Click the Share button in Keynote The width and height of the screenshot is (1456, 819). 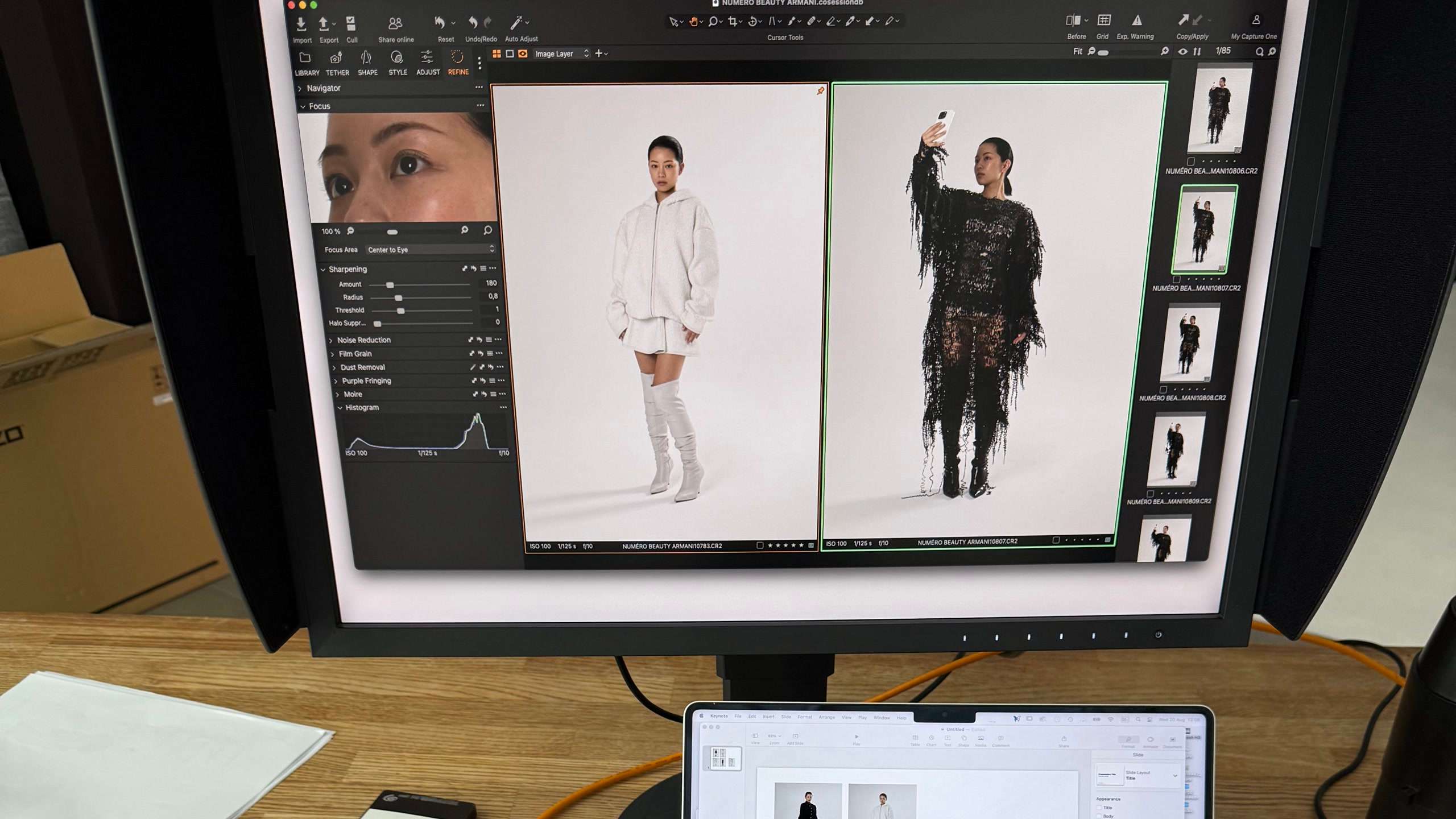1064,741
